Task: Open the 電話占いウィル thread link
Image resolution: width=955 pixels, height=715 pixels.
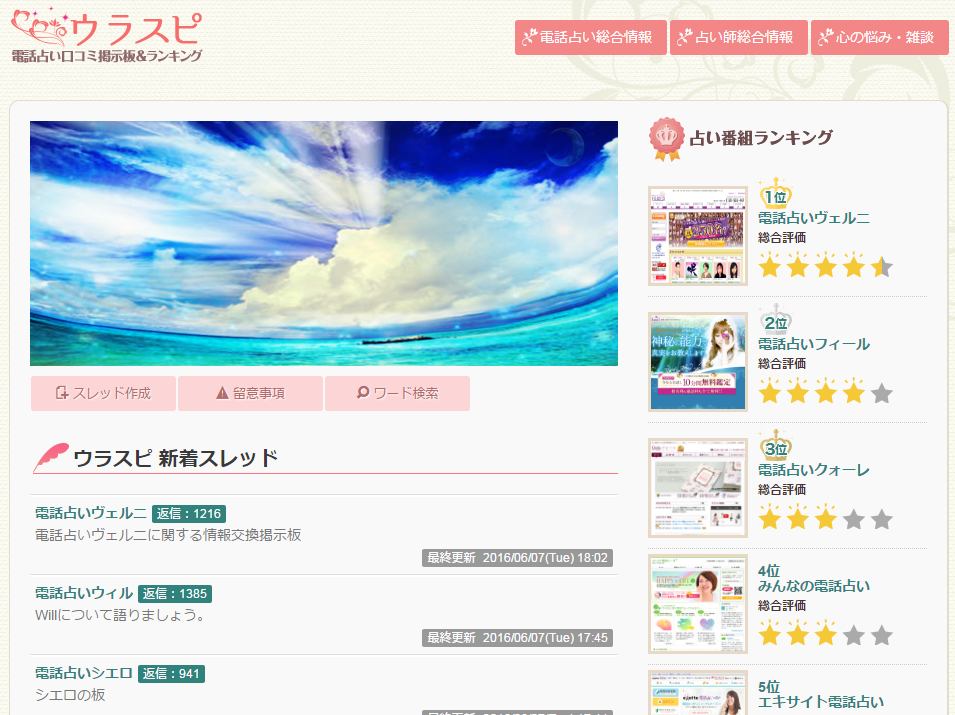Action: (84, 593)
